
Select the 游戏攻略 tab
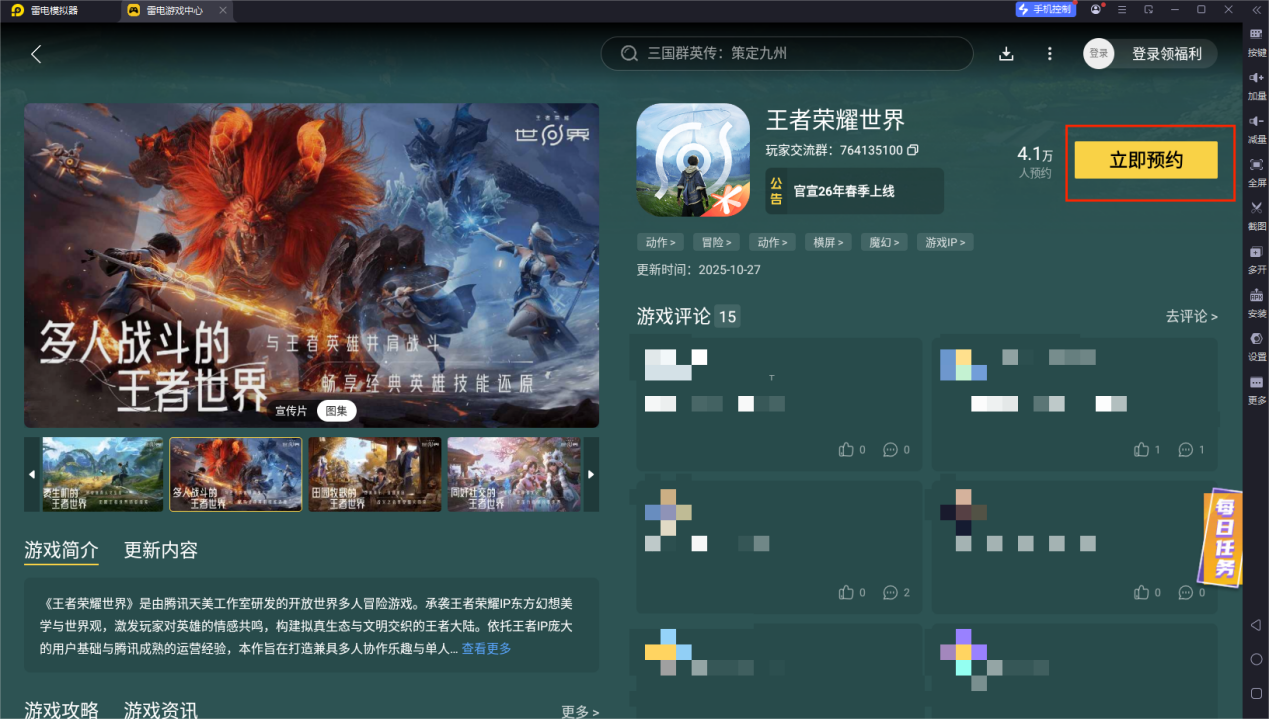click(61, 710)
